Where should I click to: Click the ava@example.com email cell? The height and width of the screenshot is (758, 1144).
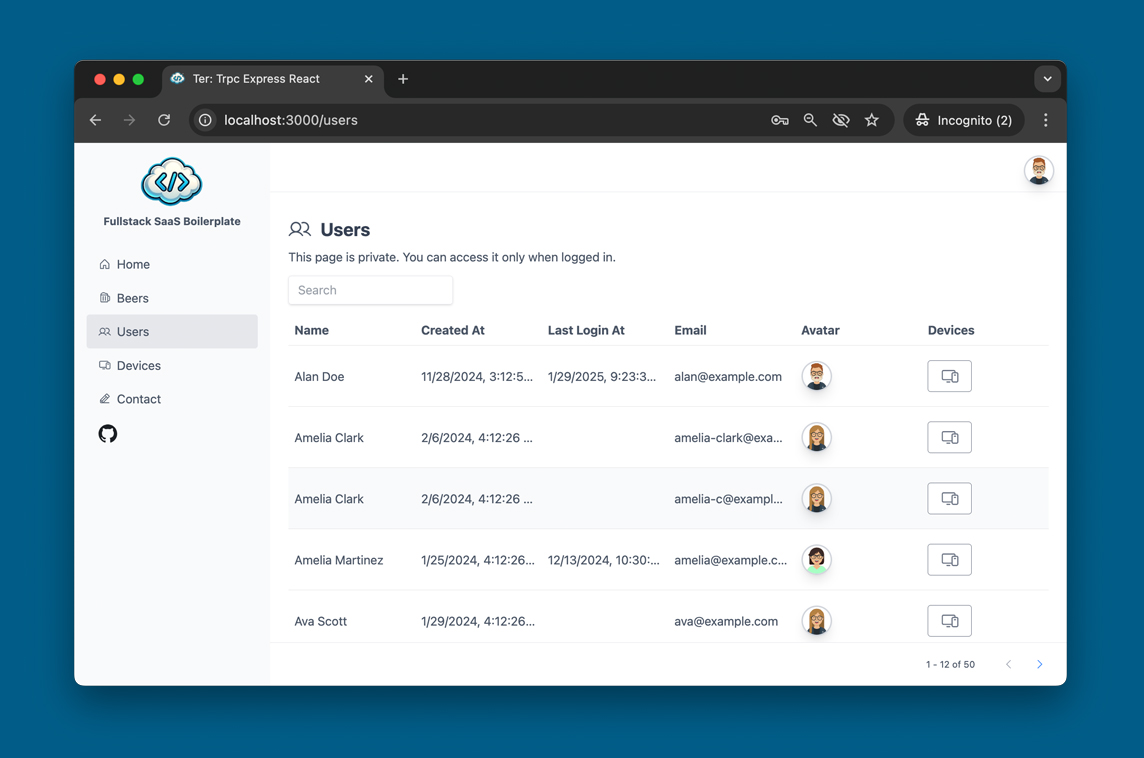[726, 622]
